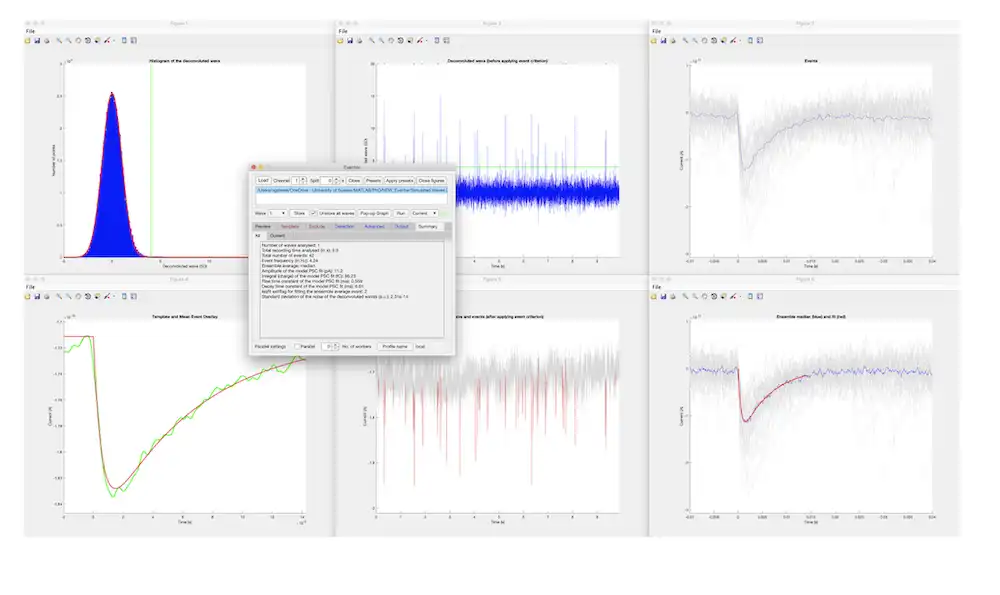Viewport: 1000px width, 595px height.
Task: Click the brush tool in the Ensemble median figure
Action: (x=733, y=297)
